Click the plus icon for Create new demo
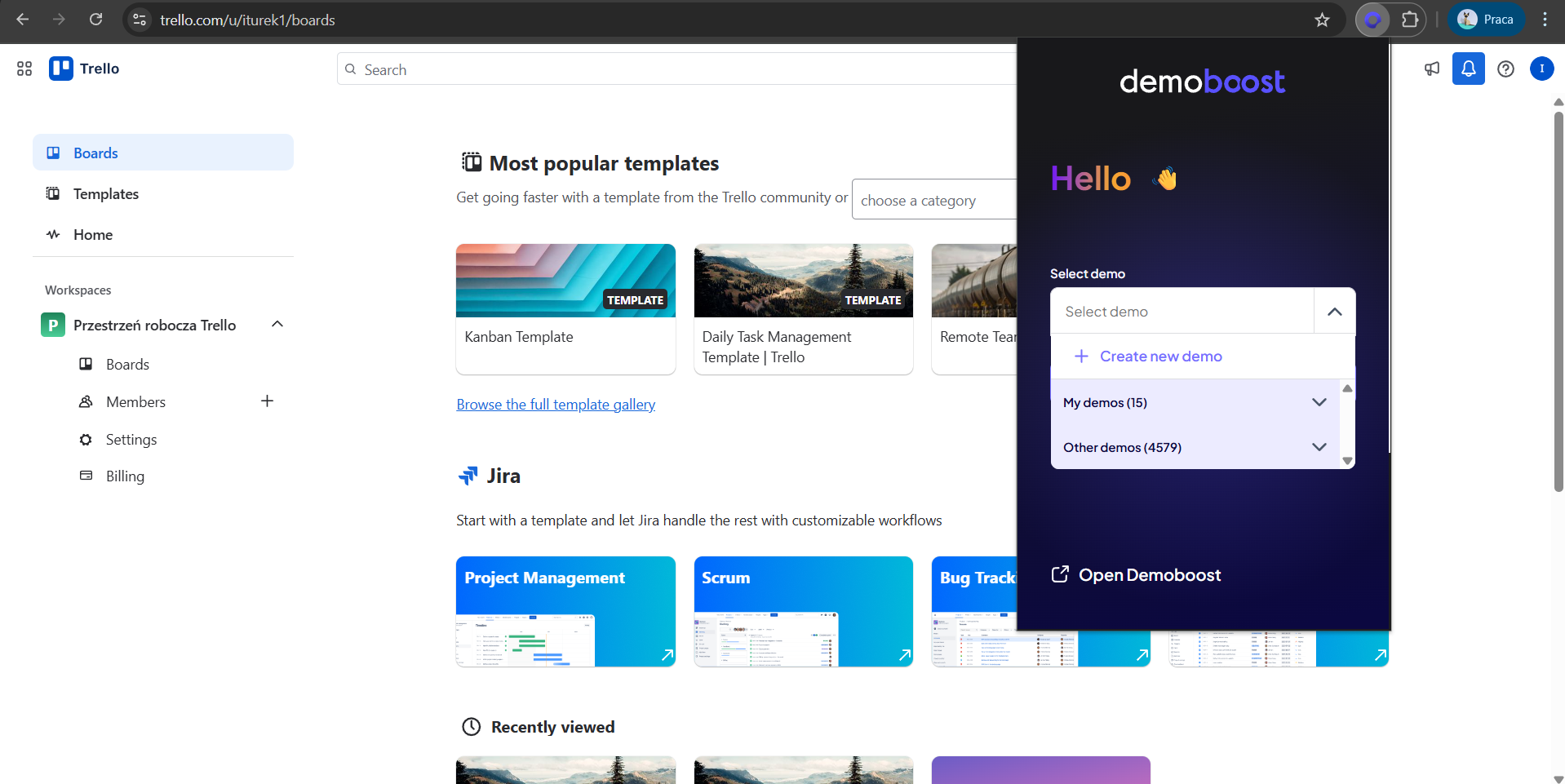This screenshot has width=1565, height=784. click(1081, 356)
